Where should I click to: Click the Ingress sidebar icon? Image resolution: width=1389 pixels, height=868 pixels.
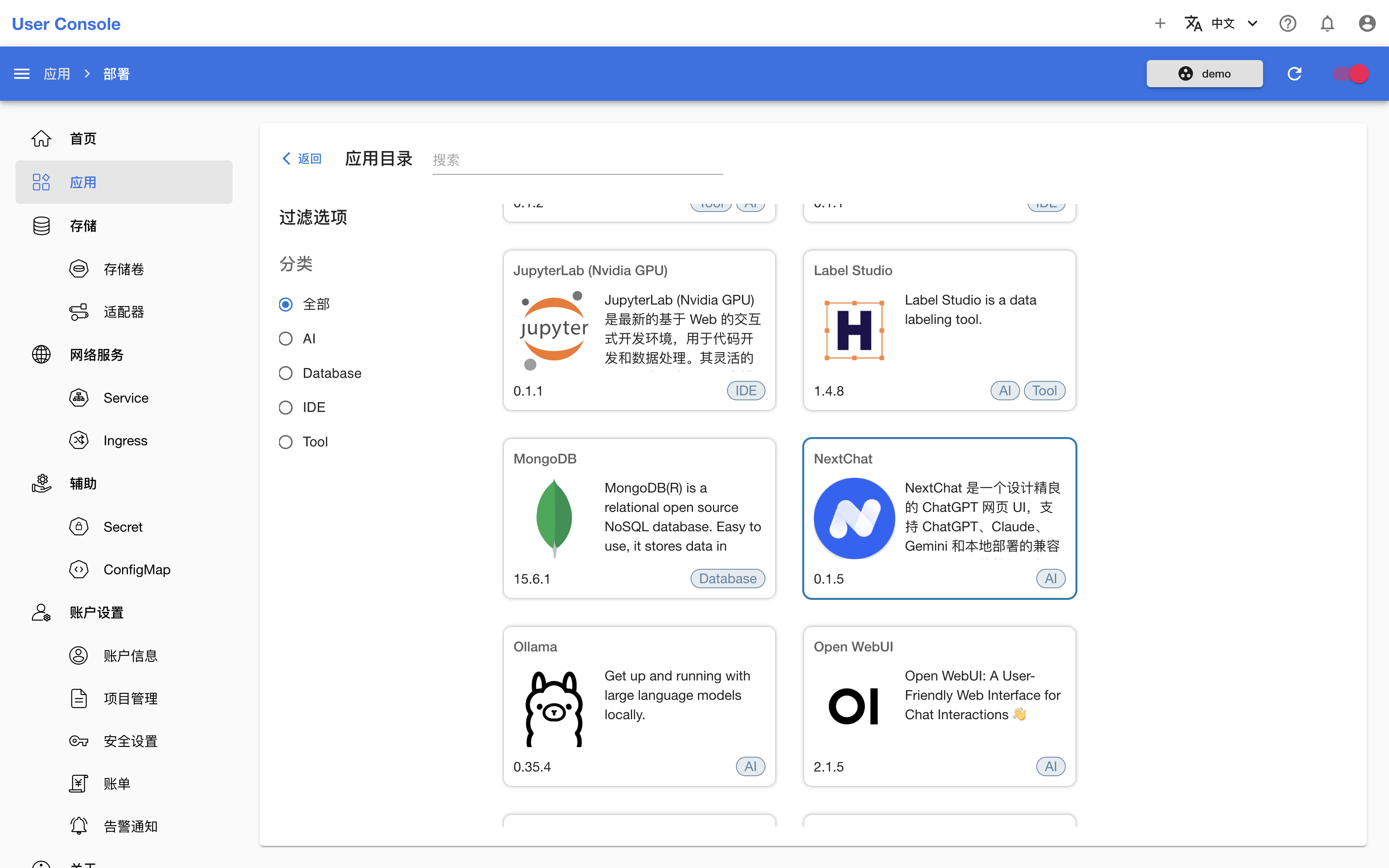pyautogui.click(x=79, y=440)
